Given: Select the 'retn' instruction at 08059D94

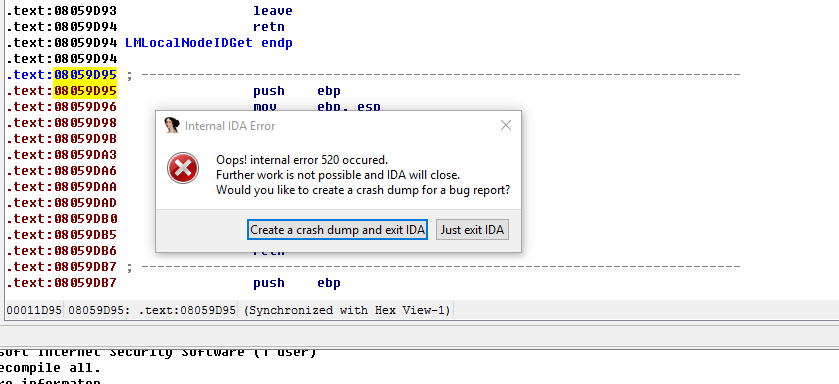Looking at the screenshot, I should 269,27.
